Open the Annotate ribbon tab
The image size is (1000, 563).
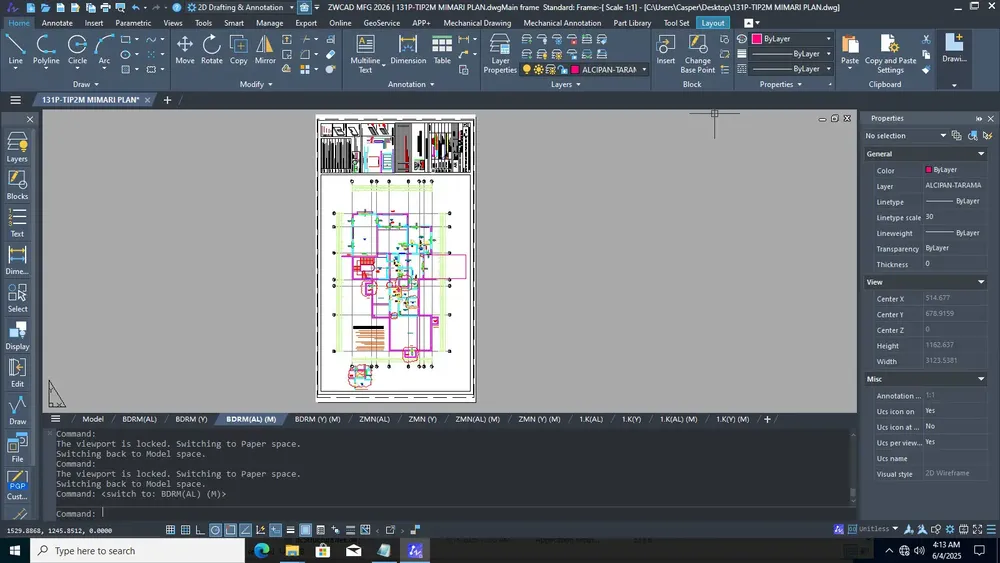(x=57, y=23)
